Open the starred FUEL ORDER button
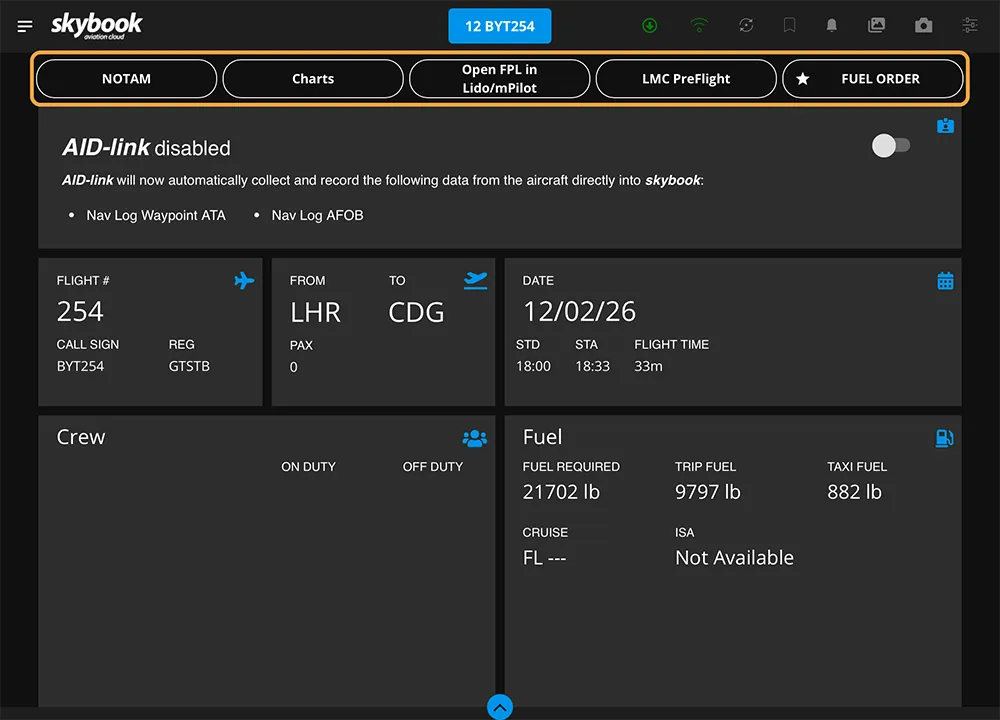This screenshot has height=720, width=1000. (872, 79)
